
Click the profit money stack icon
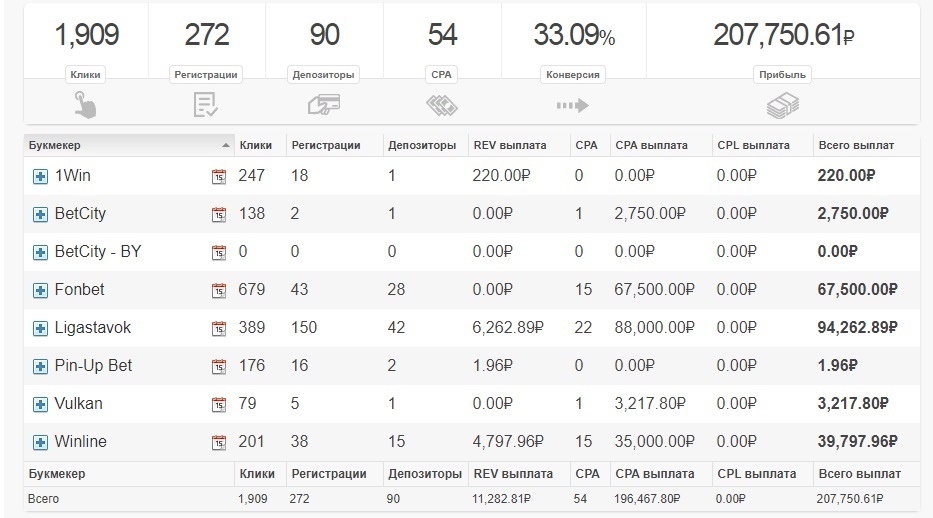point(782,104)
